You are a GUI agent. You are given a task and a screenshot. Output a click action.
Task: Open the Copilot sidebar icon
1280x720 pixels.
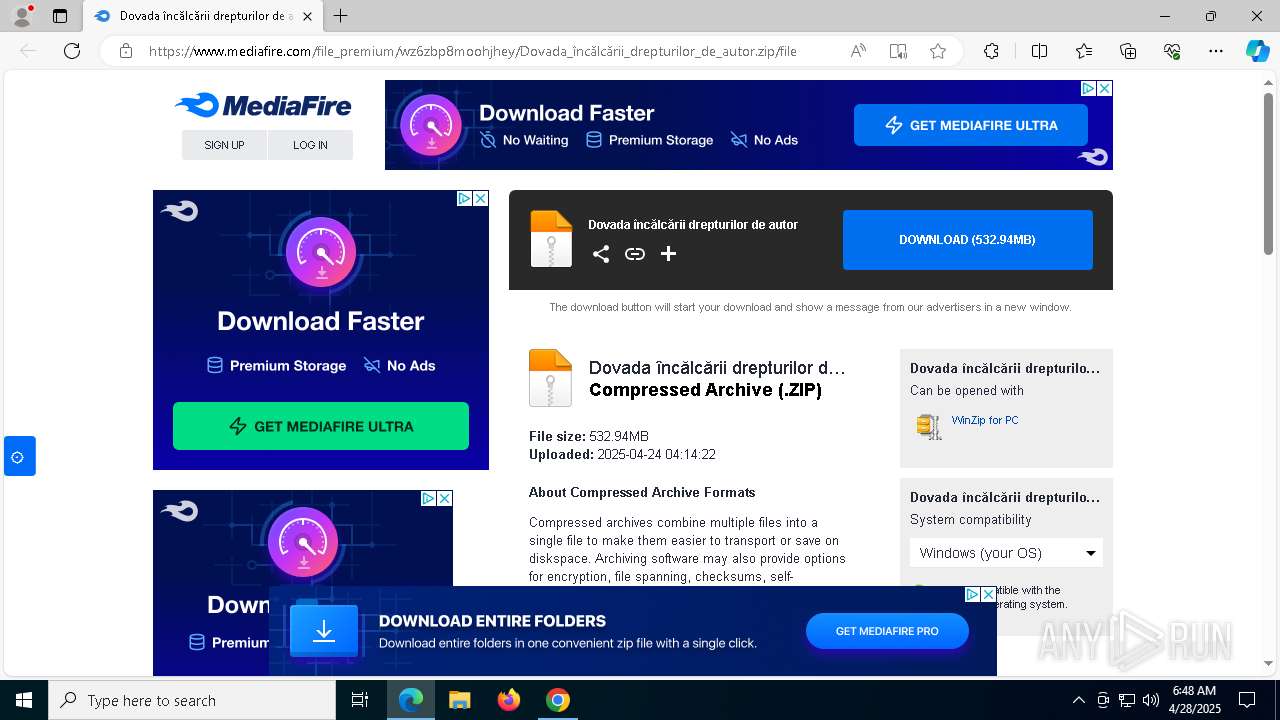click(x=1257, y=51)
